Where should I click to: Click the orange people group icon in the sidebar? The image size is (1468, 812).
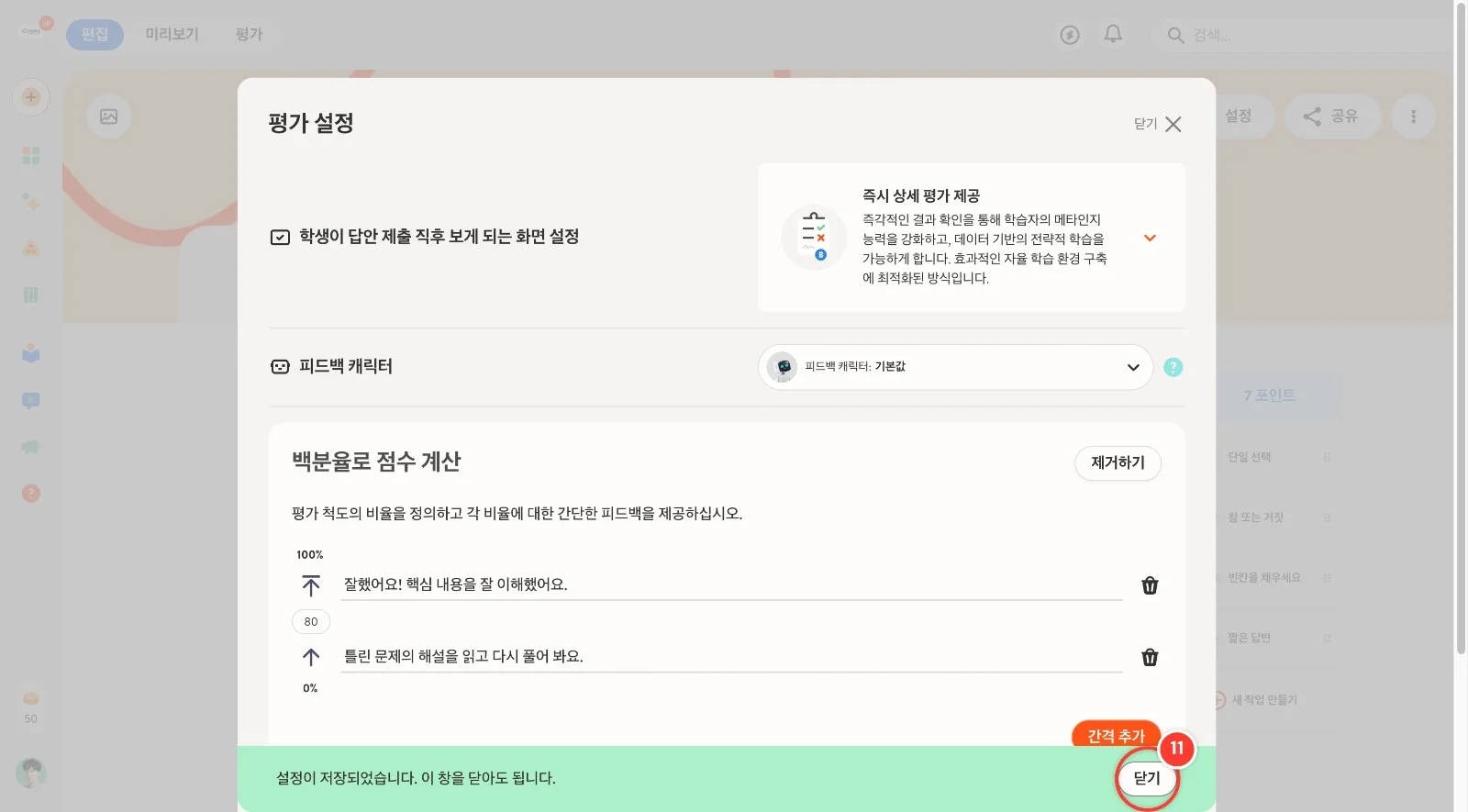[31, 248]
